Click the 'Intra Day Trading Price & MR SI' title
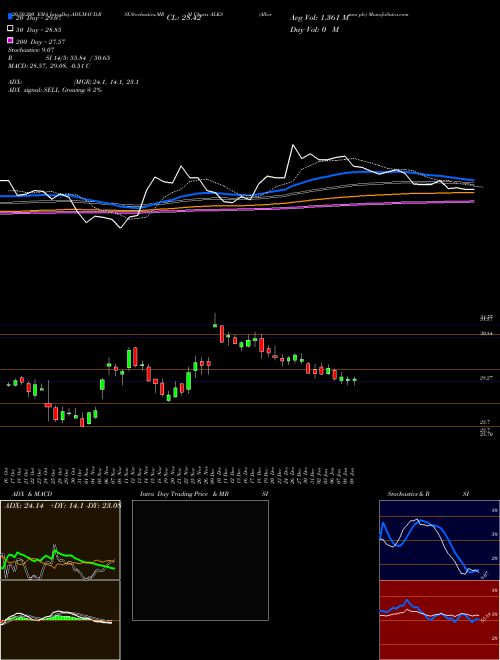This screenshot has width=500, height=660. click(x=204, y=494)
